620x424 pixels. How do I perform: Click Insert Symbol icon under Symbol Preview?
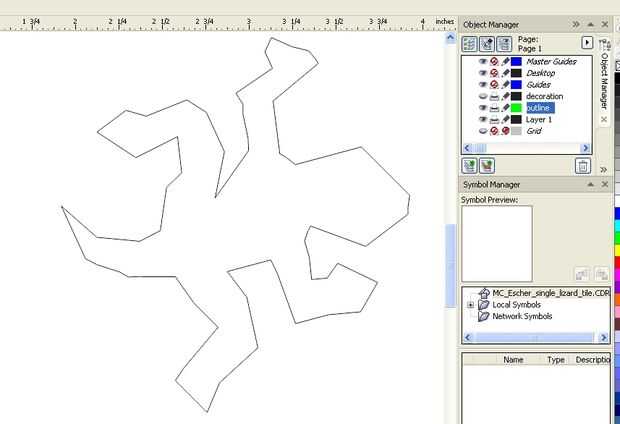582,274
